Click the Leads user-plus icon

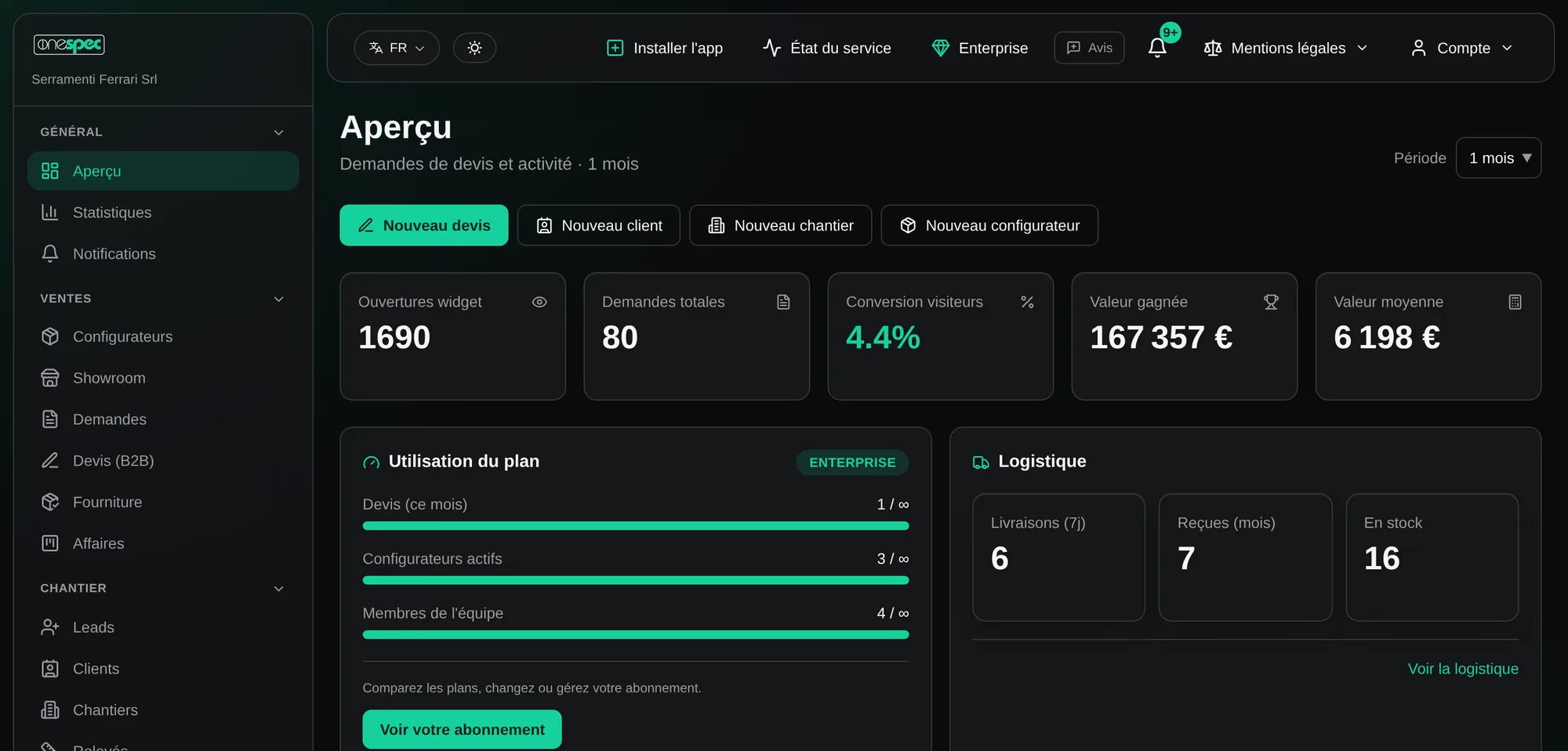pyautogui.click(x=50, y=627)
